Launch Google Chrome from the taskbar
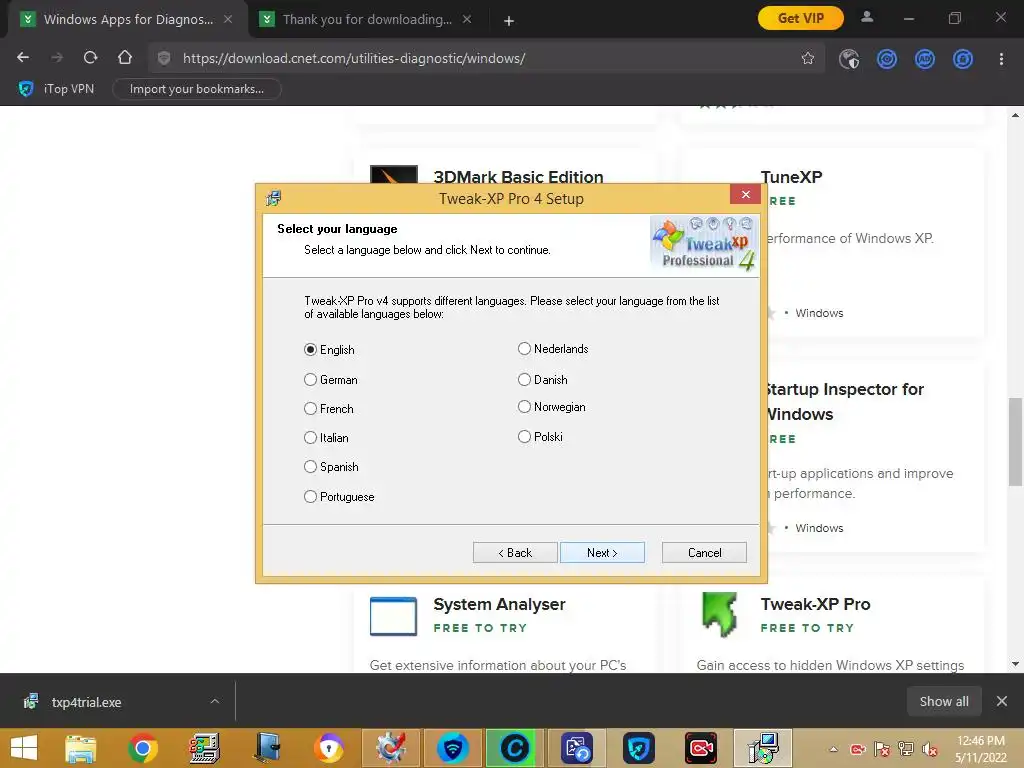 click(142, 748)
